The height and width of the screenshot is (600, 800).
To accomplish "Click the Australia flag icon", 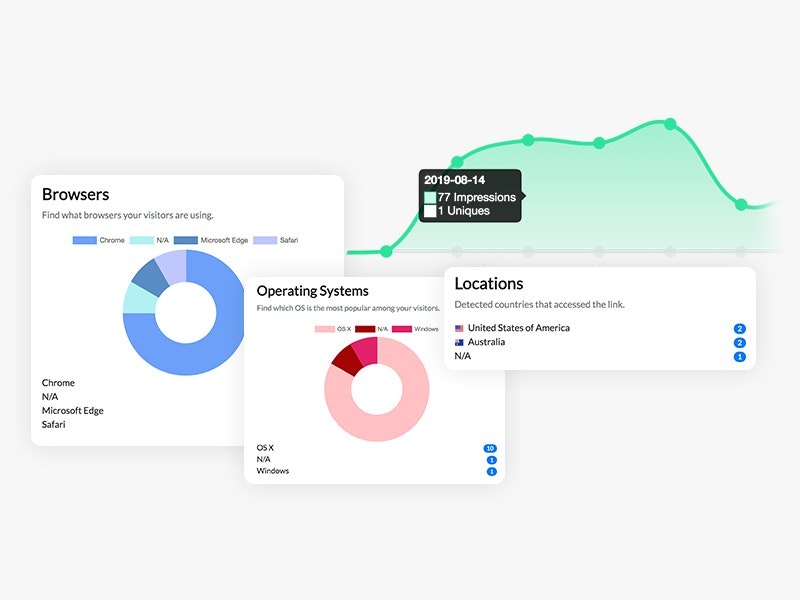I will click(459, 342).
